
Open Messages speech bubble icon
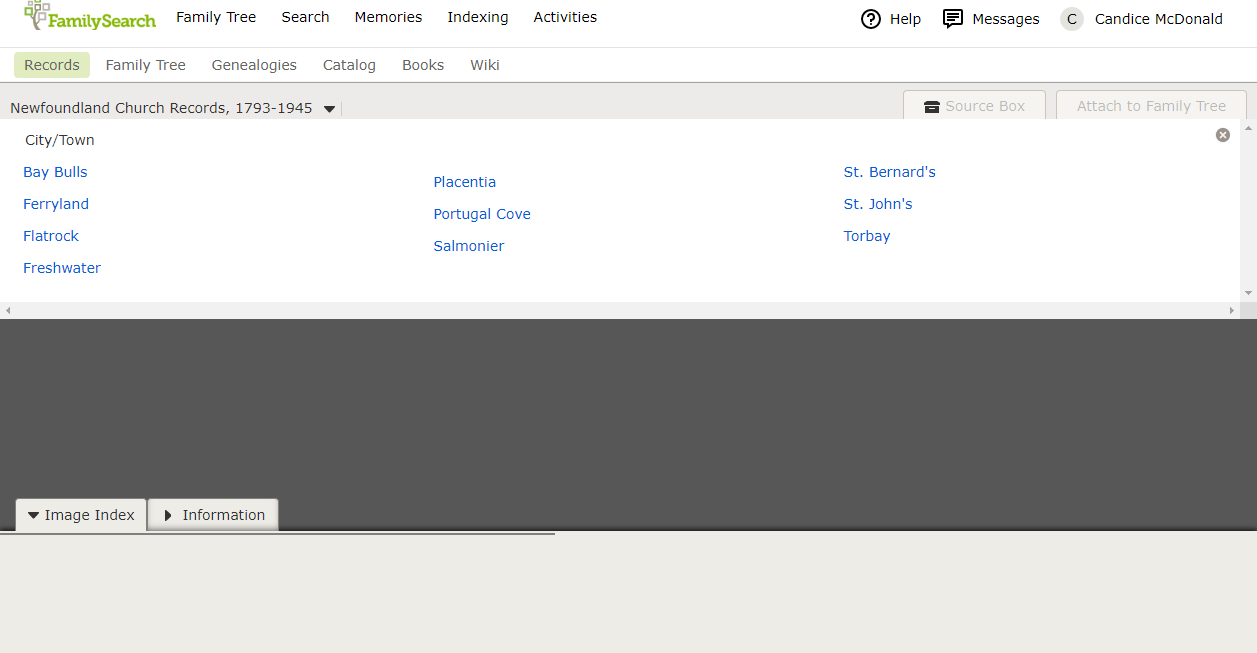coord(953,19)
